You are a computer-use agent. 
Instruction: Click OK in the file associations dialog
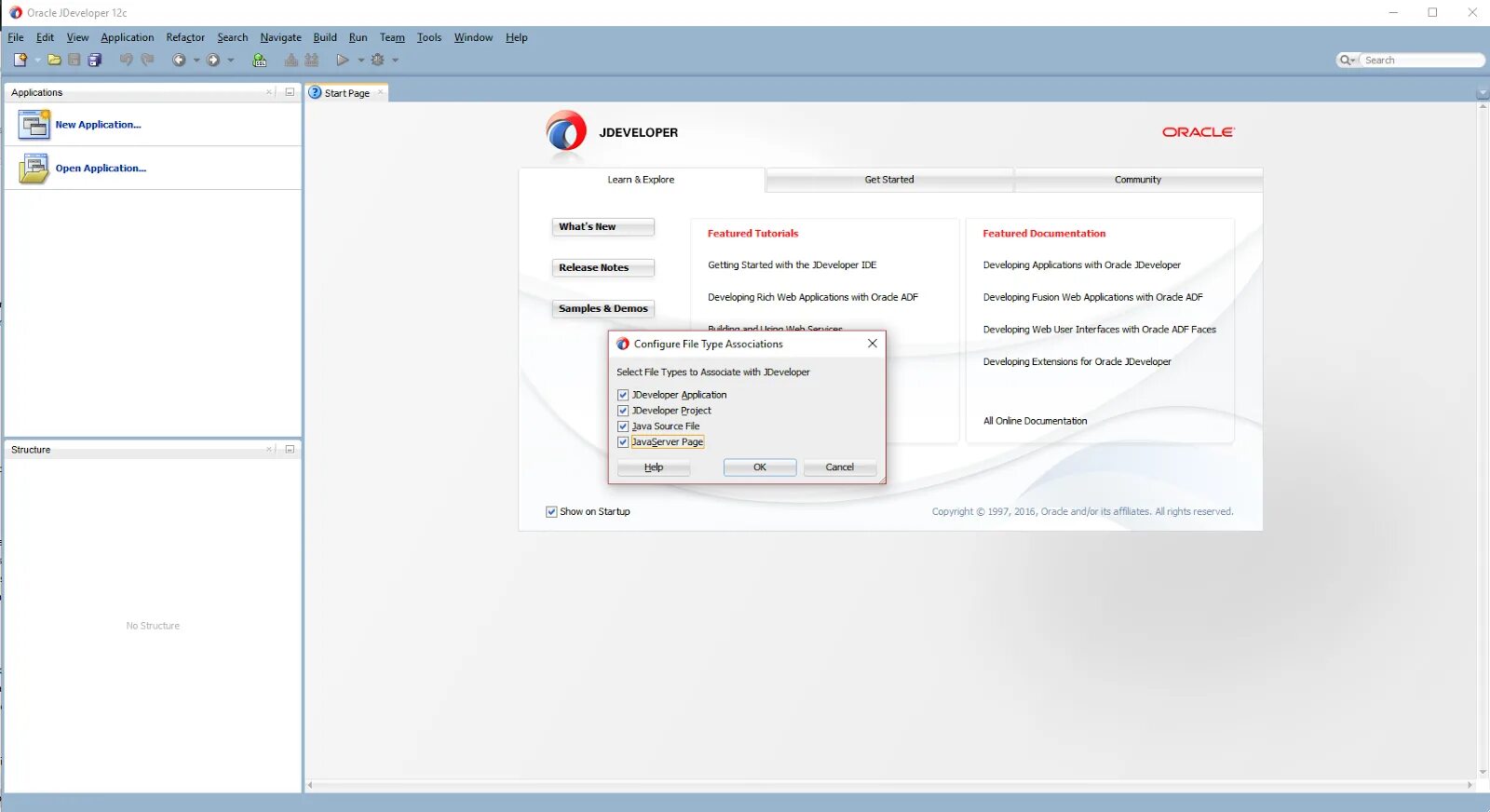(x=760, y=467)
